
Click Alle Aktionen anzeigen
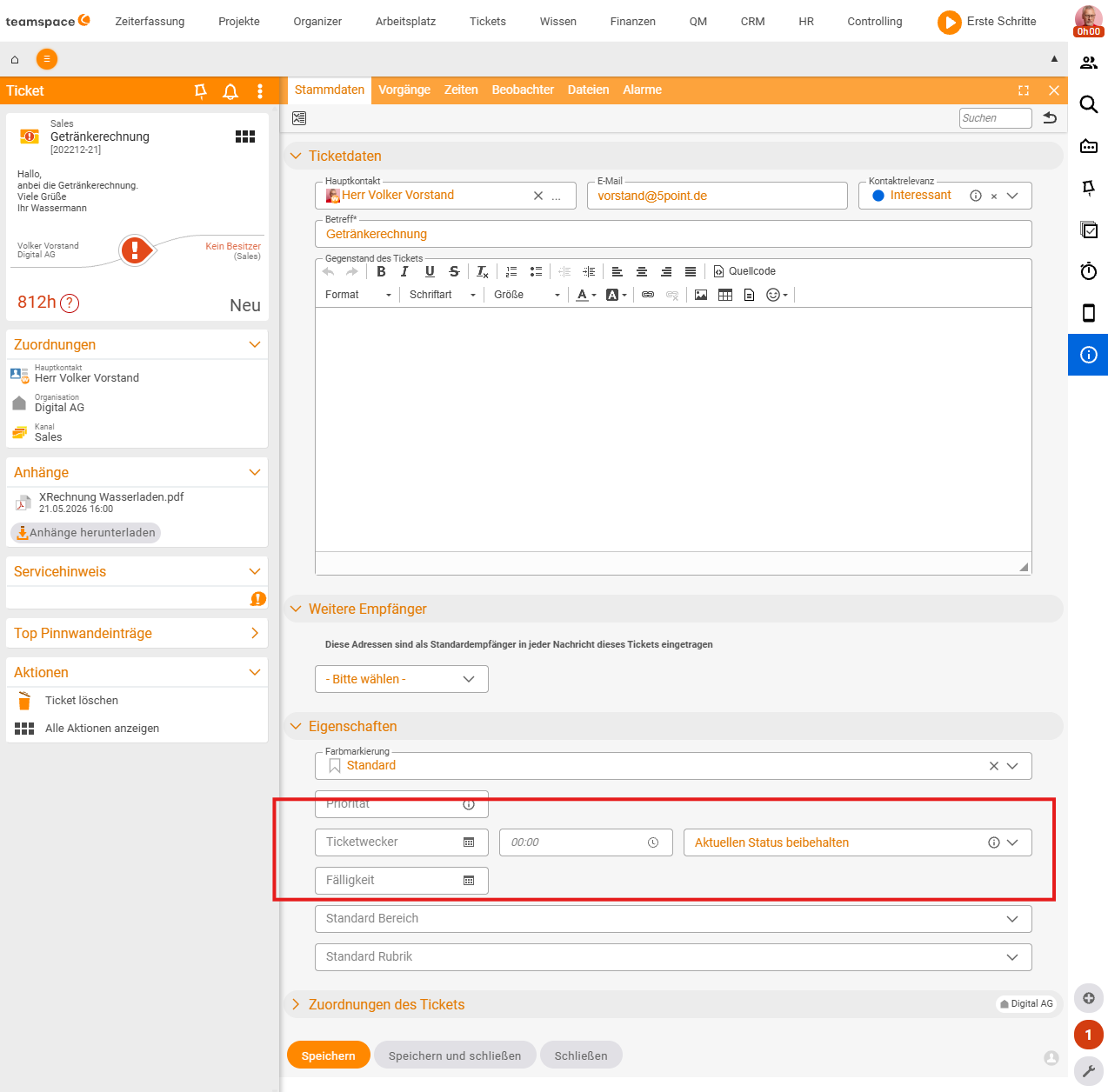(102, 729)
